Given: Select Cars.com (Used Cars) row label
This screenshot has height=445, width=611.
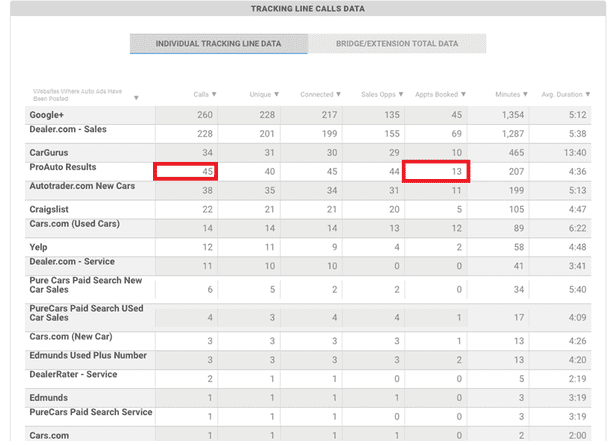Looking at the screenshot, I should pos(75,224).
